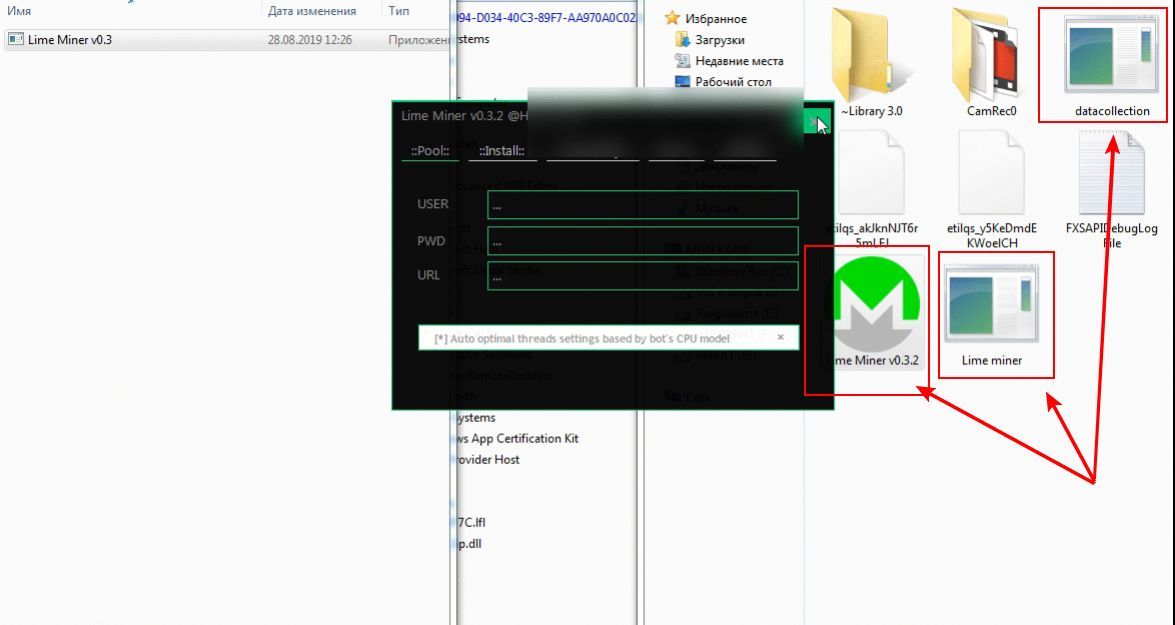Viewport: 1175px width, 625px height.
Task: Select the etilqs_y5KeDmdEKWoelCH file icon
Action: pos(991,174)
